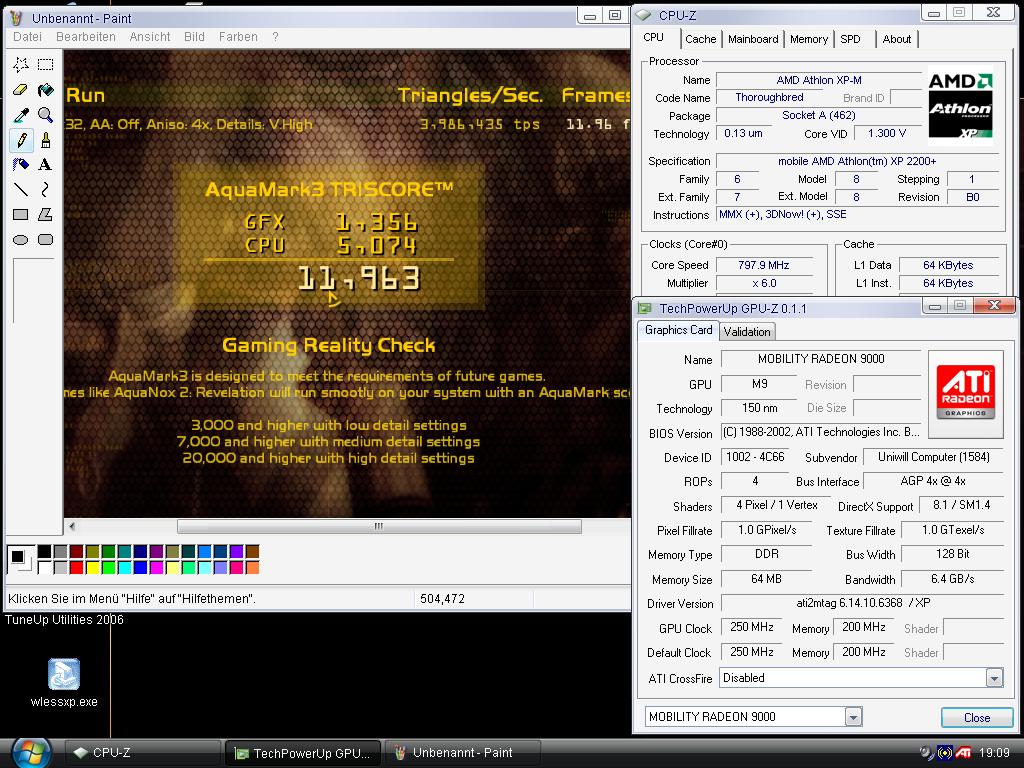Click Paint's horizontal scrollbar thumb
The image size is (1024, 768).
379,526
